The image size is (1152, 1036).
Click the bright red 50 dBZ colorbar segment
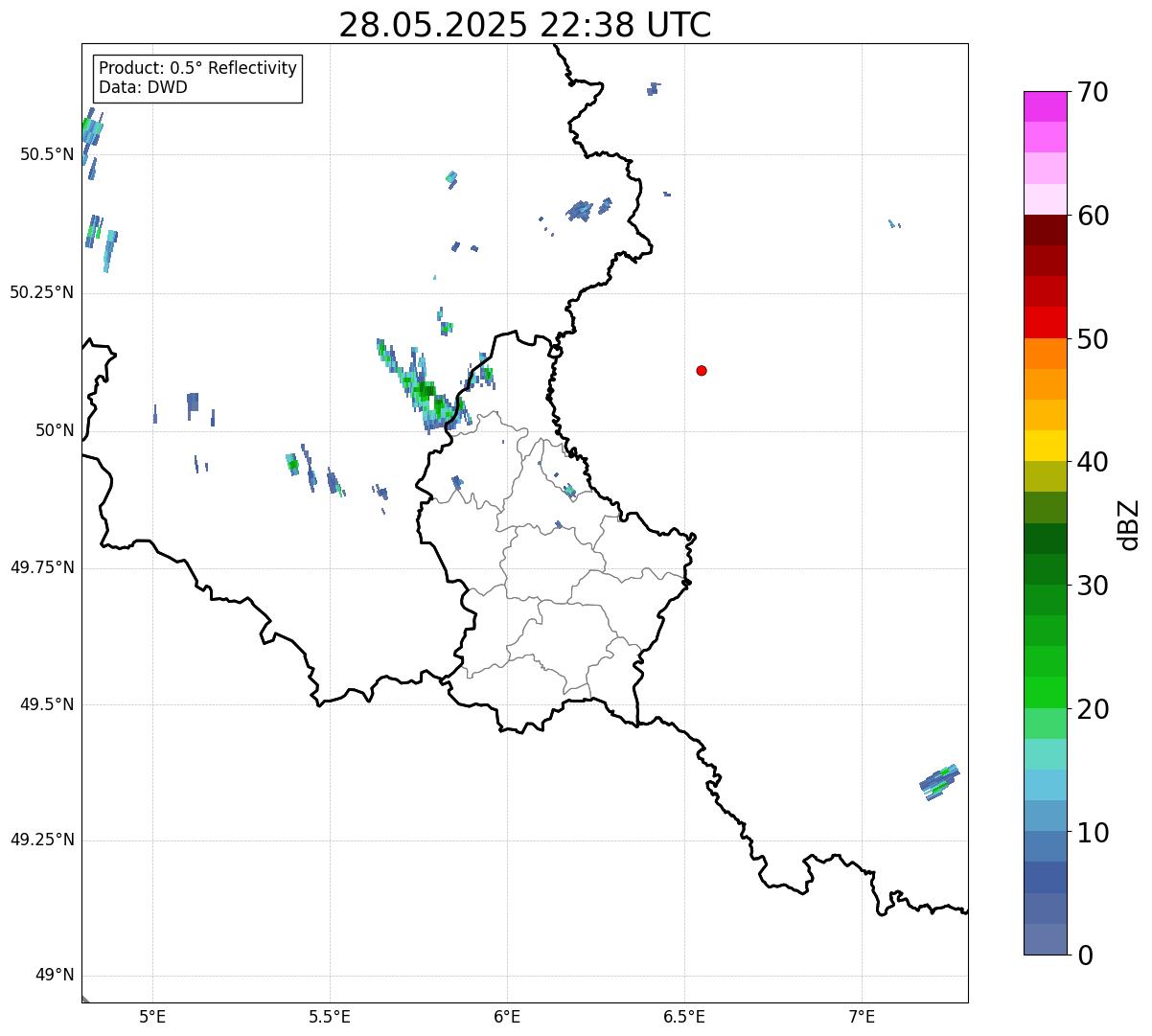pos(1046,322)
